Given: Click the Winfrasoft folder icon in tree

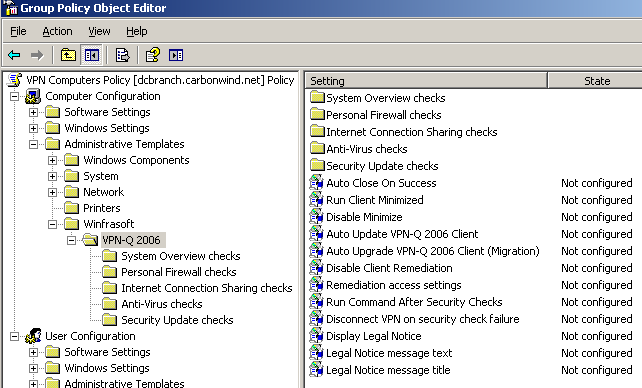Looking at the screenshot, I should point(71,224).
